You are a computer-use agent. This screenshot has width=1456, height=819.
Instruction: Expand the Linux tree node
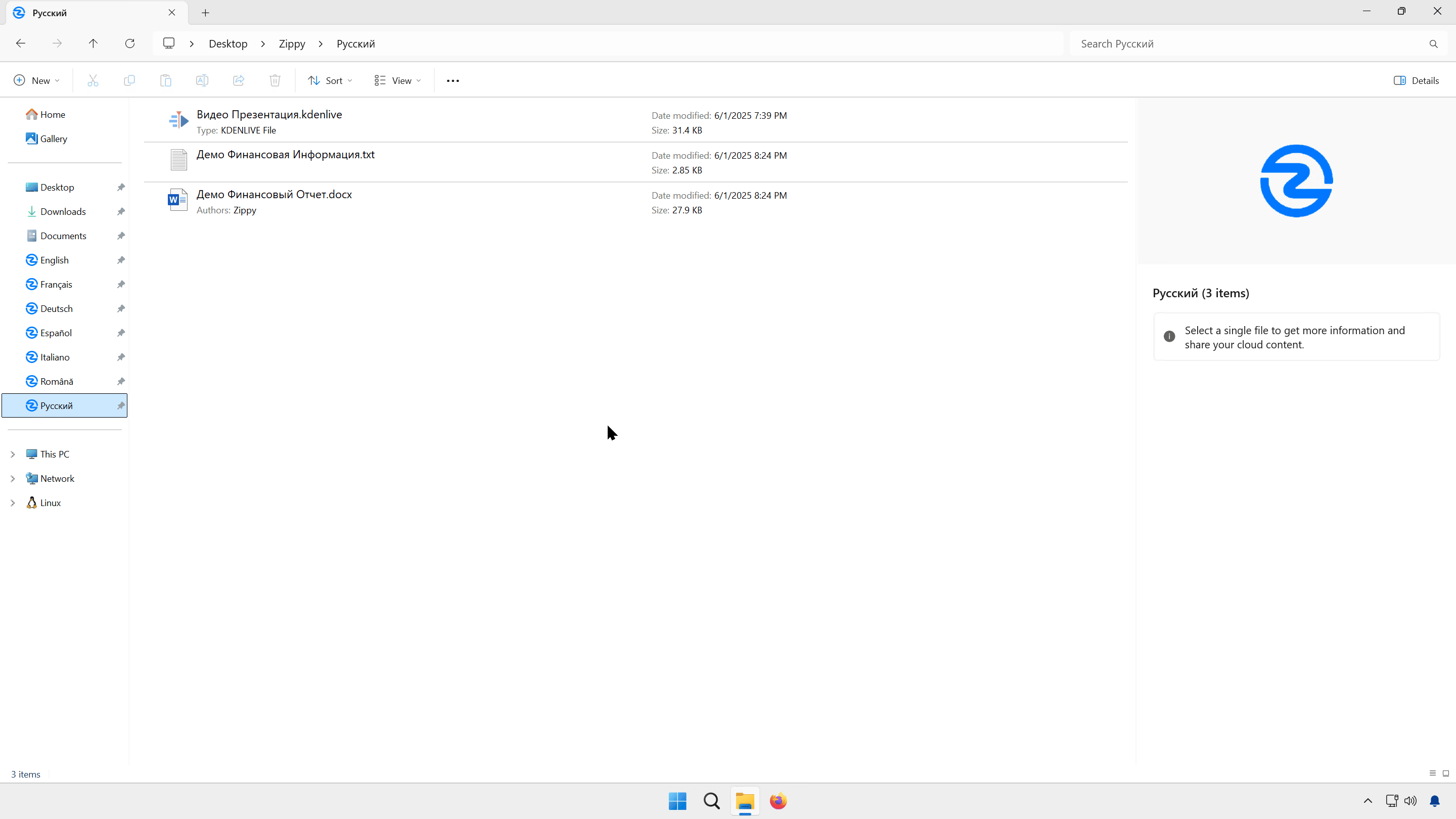(13, 503)
